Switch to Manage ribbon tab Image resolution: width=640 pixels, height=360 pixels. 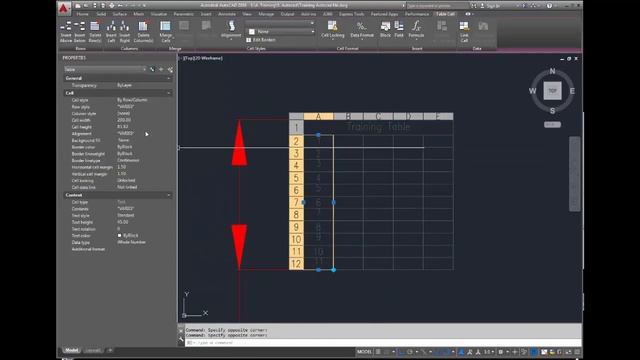point(266,14)
